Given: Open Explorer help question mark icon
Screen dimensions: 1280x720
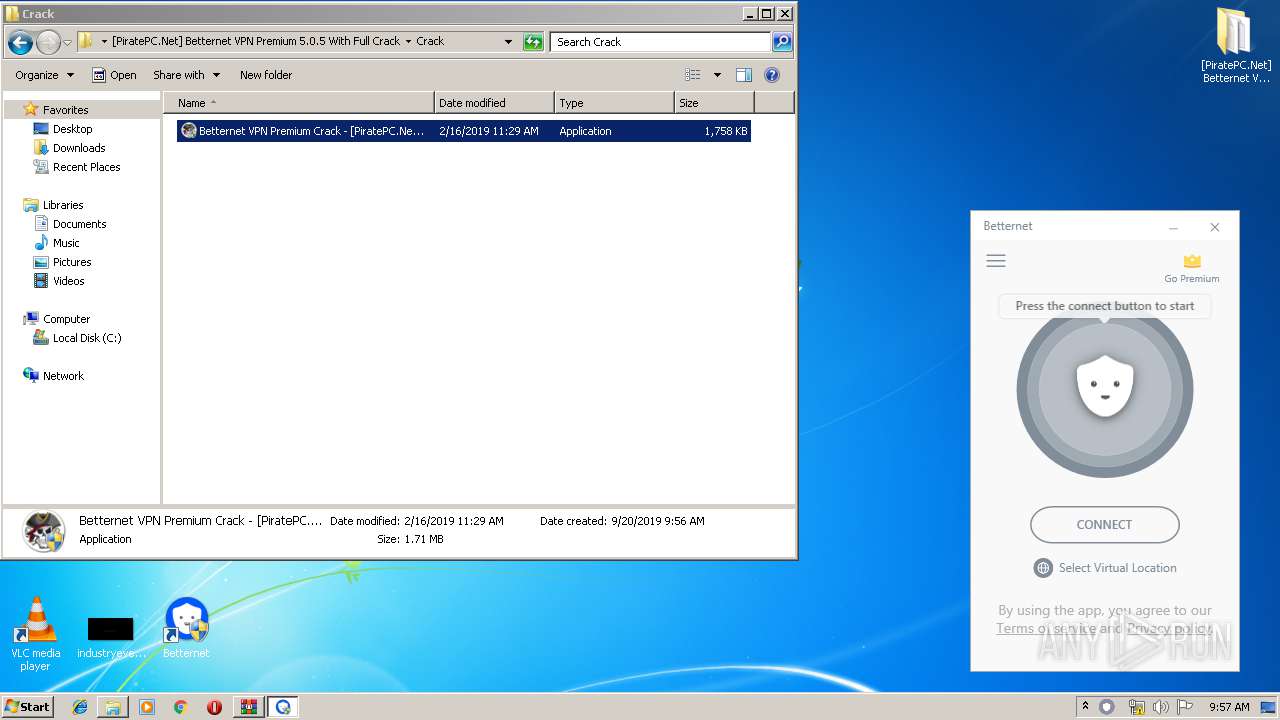Looking at the screenshot, I should (771, 75).
